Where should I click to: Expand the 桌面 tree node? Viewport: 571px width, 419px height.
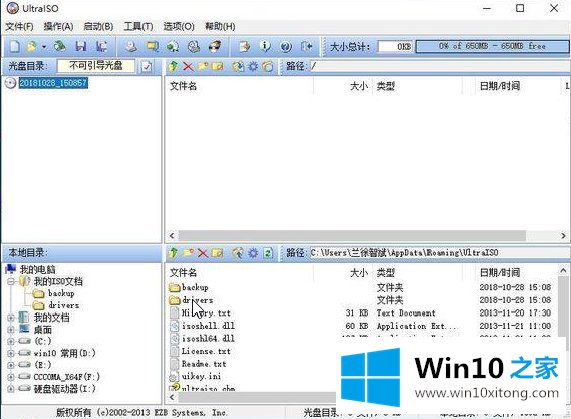(x=11, y=330)
